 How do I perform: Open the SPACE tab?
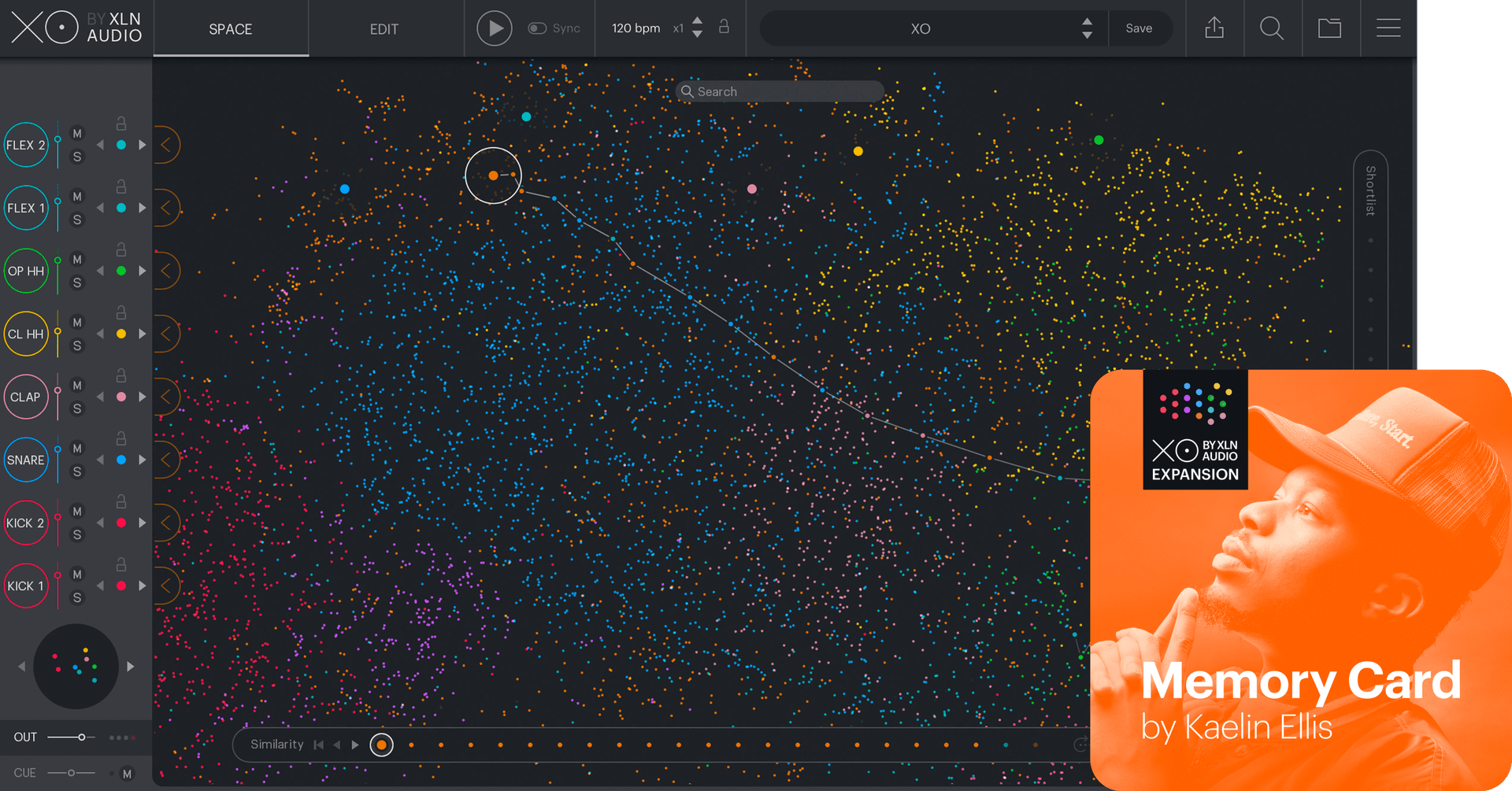click(231, 29)
